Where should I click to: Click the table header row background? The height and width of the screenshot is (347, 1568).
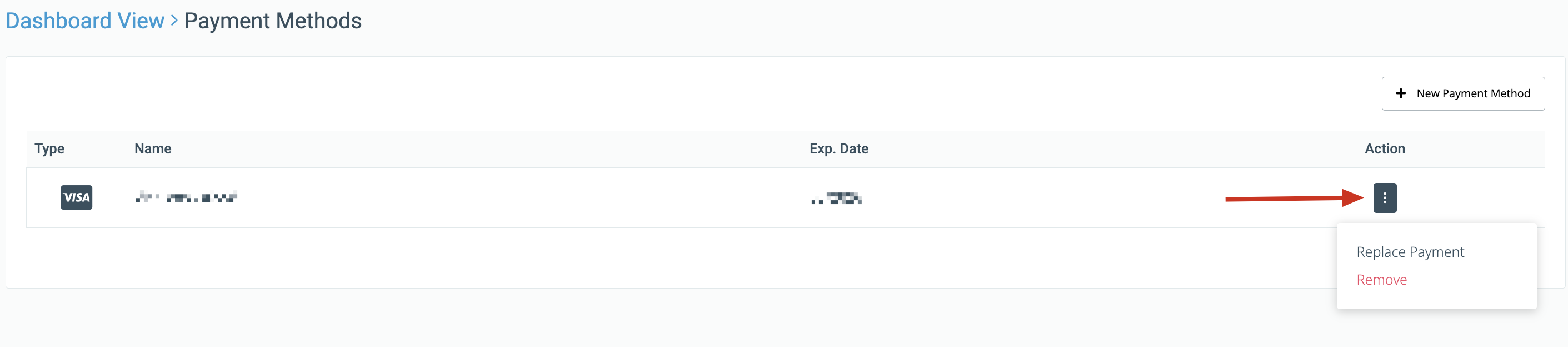pos(487,149)
